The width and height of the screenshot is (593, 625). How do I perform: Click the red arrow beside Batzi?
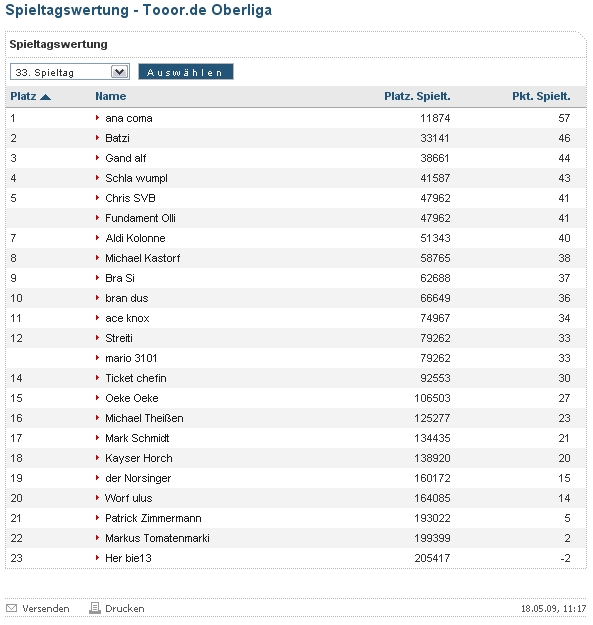coord(97,138)
